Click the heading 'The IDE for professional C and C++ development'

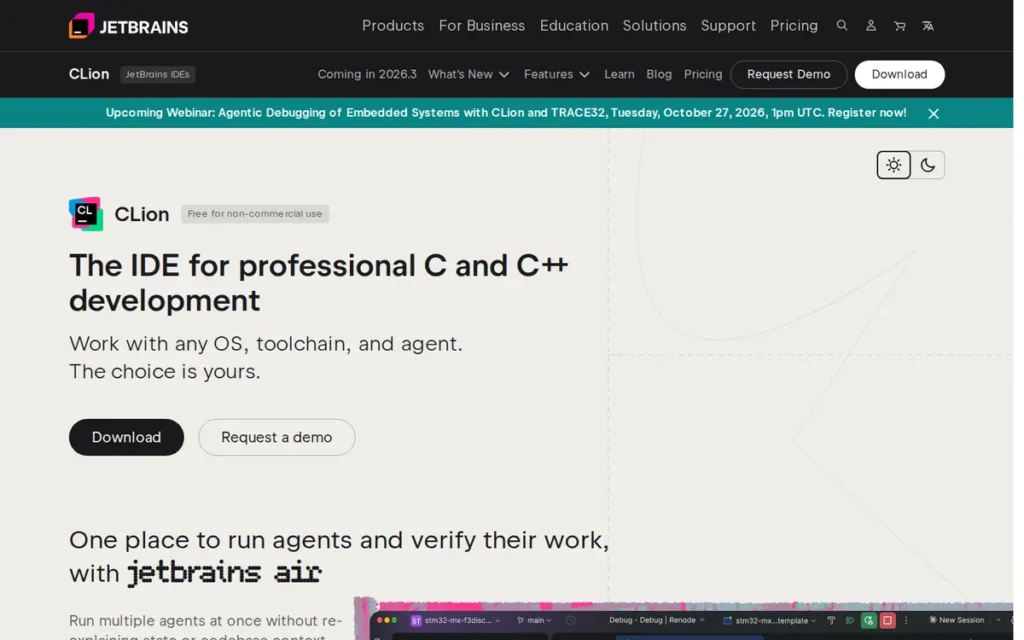[319, 283]
